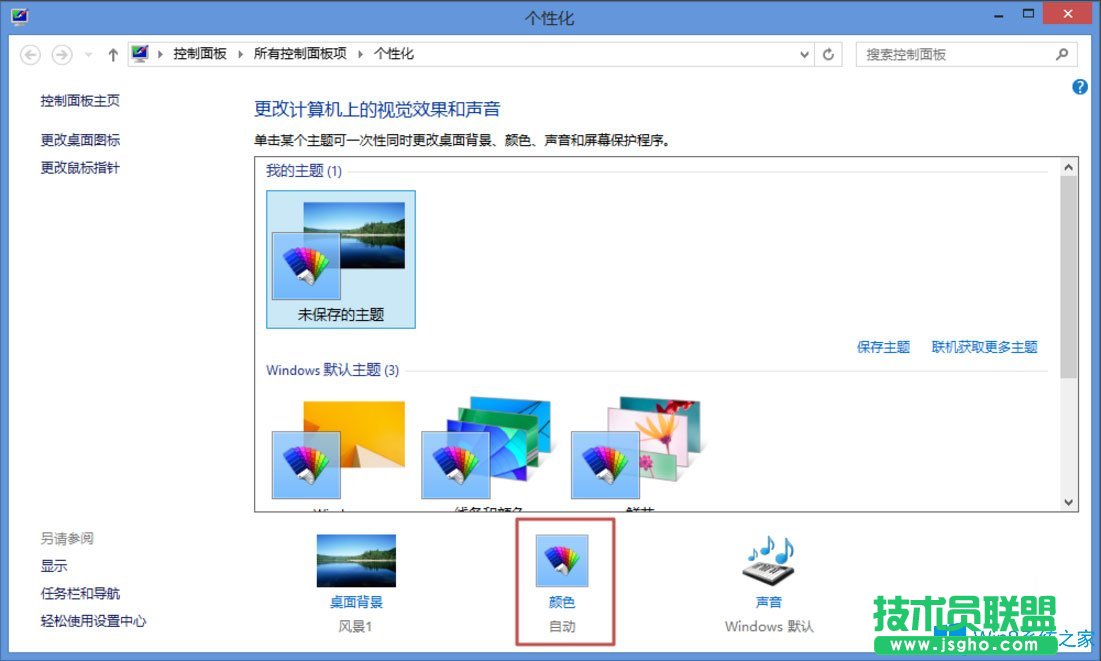Open 颜色 via the rainbow color palette swatch
The height and width of the screenshot is (661, 1101).
pos(564,560)
